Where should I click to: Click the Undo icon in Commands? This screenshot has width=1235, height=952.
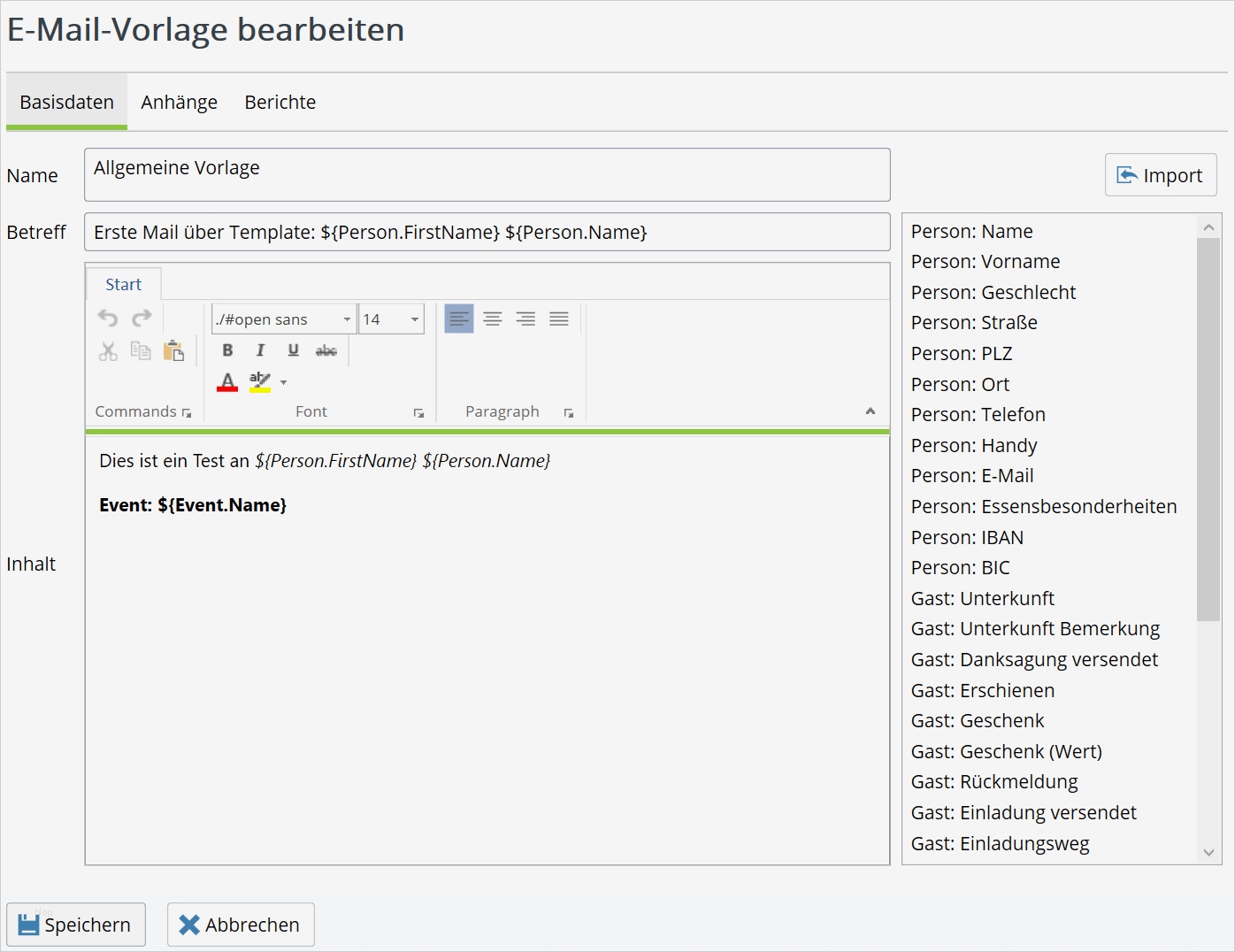tap(108, 319)
